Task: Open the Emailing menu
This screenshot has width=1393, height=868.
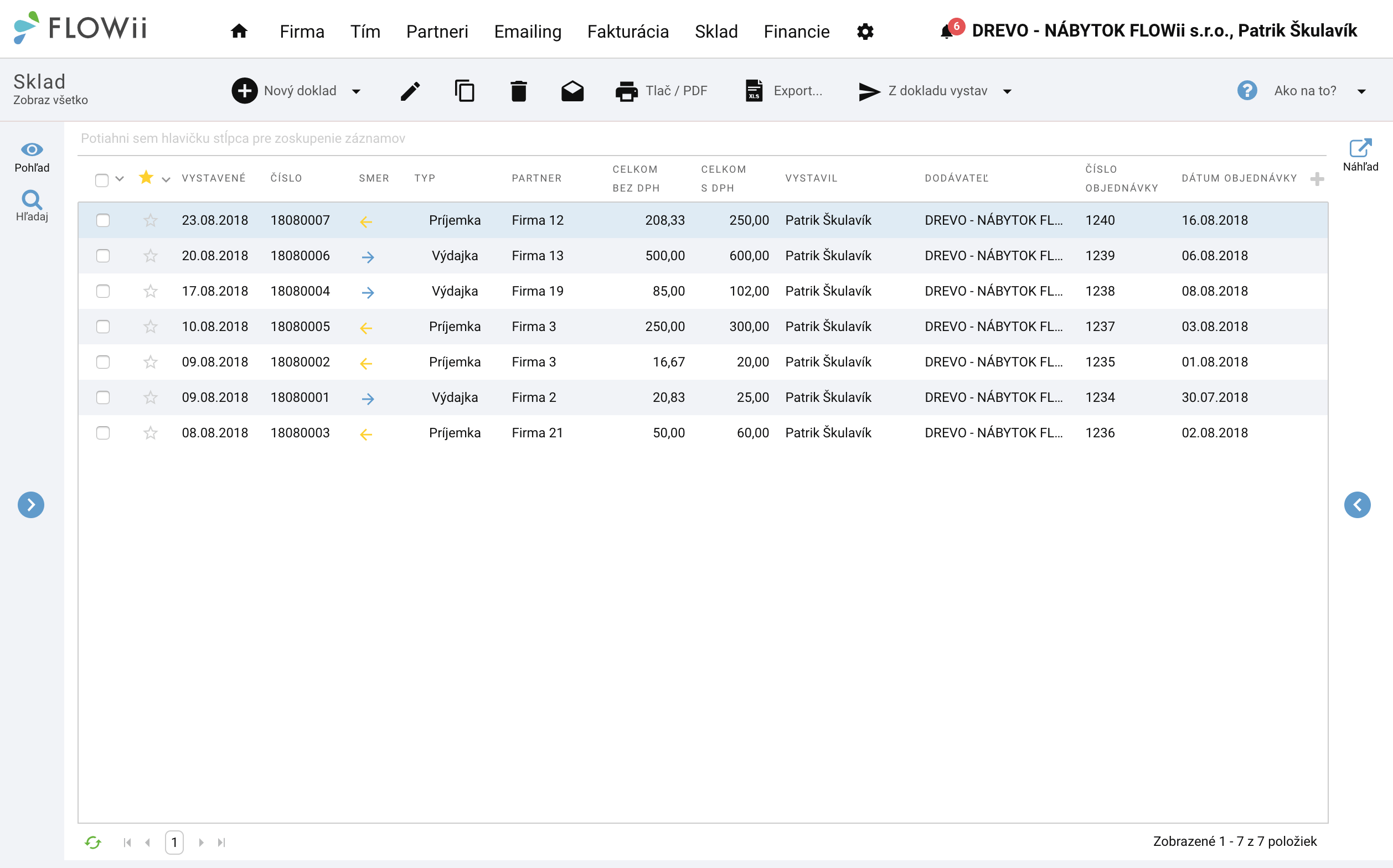Action: [528, 32]
